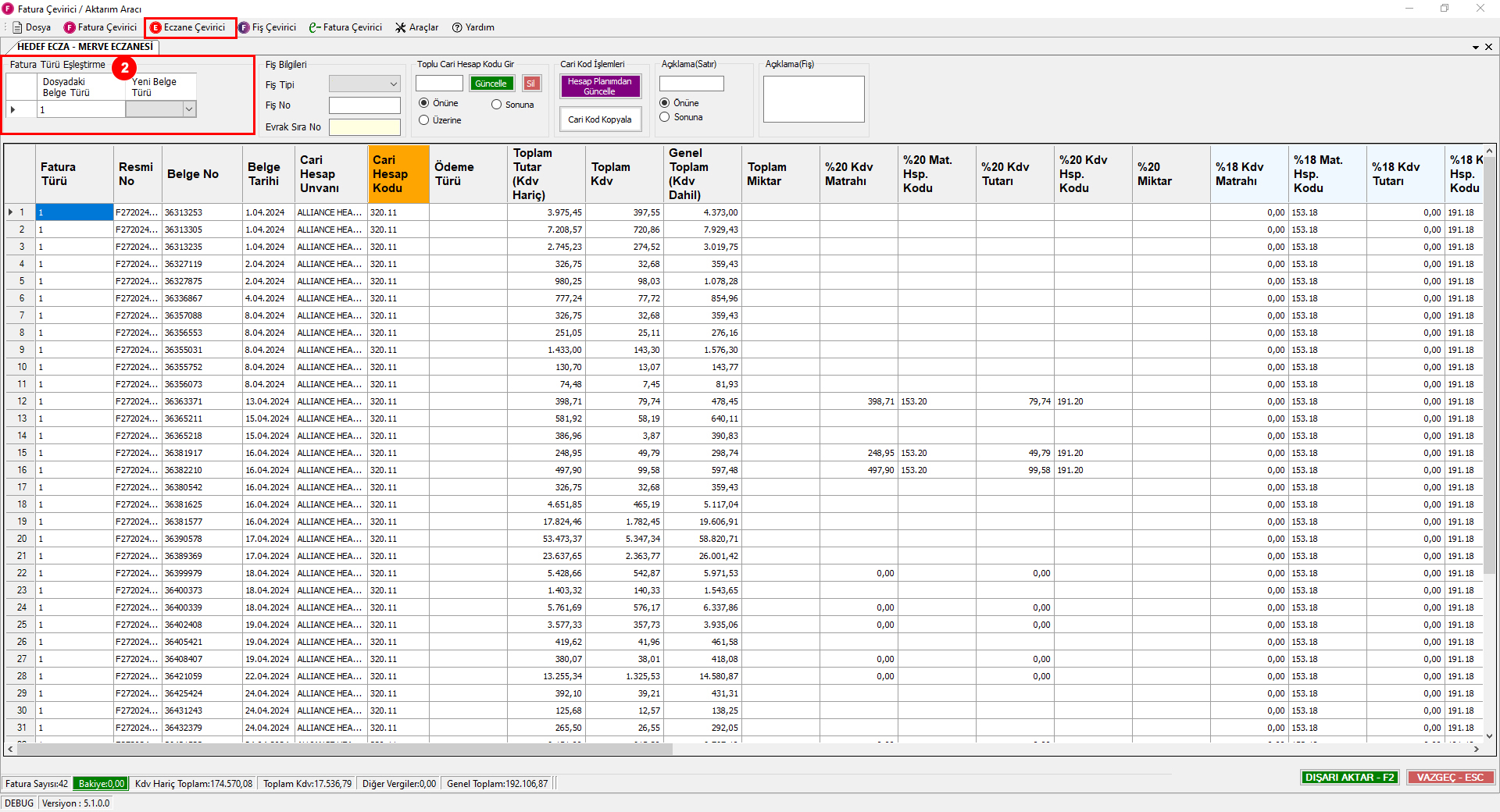
Task: Click the Eczane Çevirici red E icon
Action: tap(155, 27)
